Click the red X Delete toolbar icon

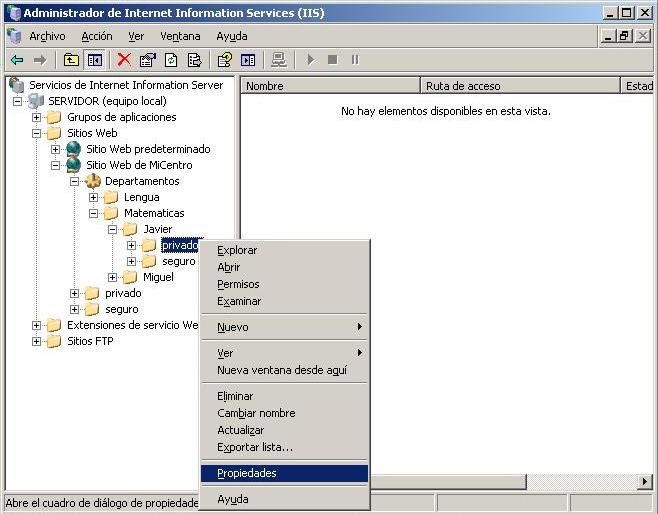click(124, 60)
